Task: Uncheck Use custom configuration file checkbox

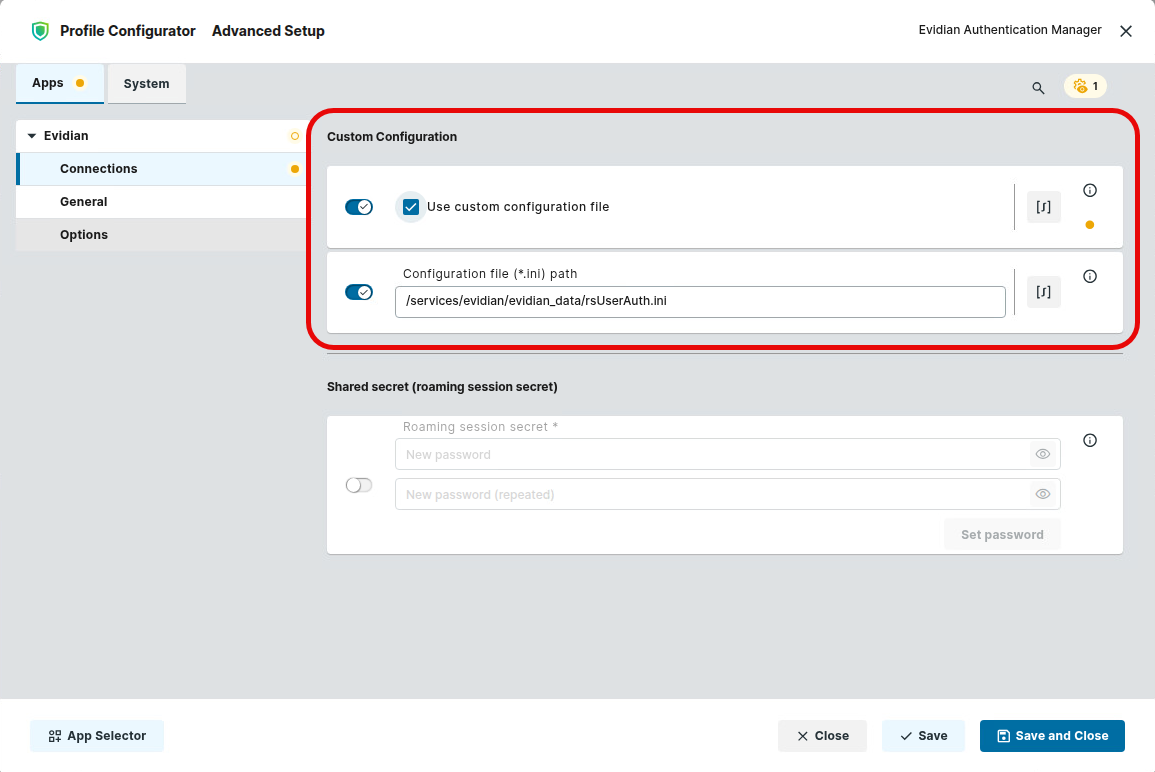Action: (411, 207)
